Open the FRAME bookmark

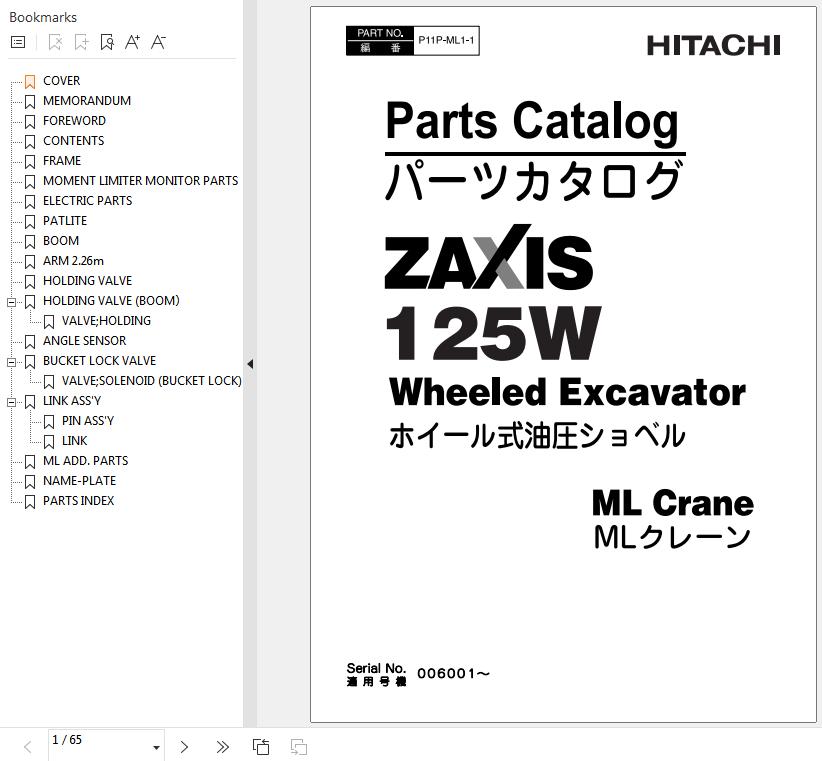62,160
